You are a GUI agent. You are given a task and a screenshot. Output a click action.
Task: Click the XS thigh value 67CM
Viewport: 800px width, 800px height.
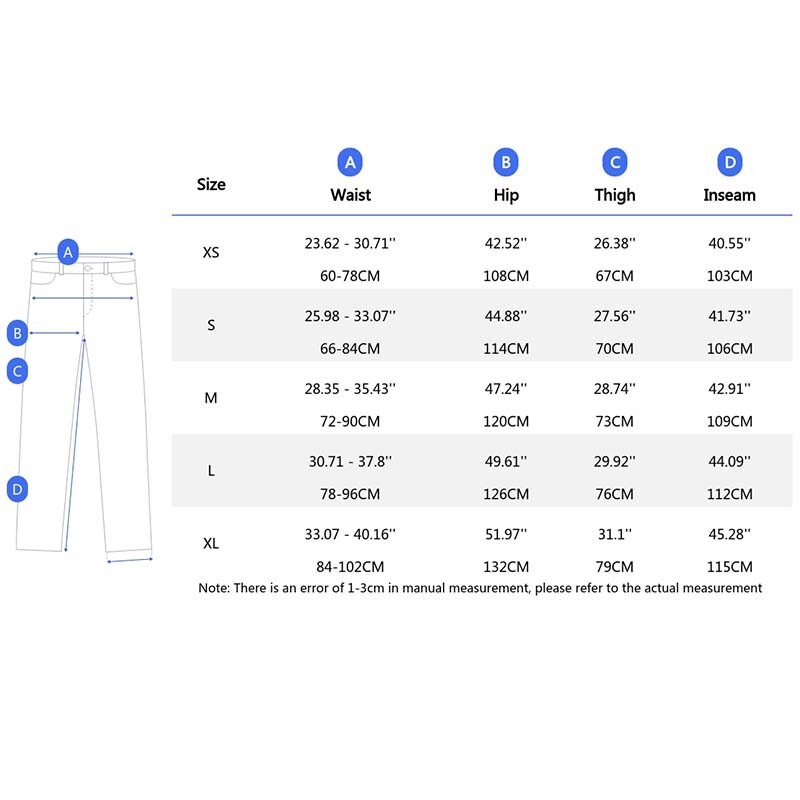615,276
